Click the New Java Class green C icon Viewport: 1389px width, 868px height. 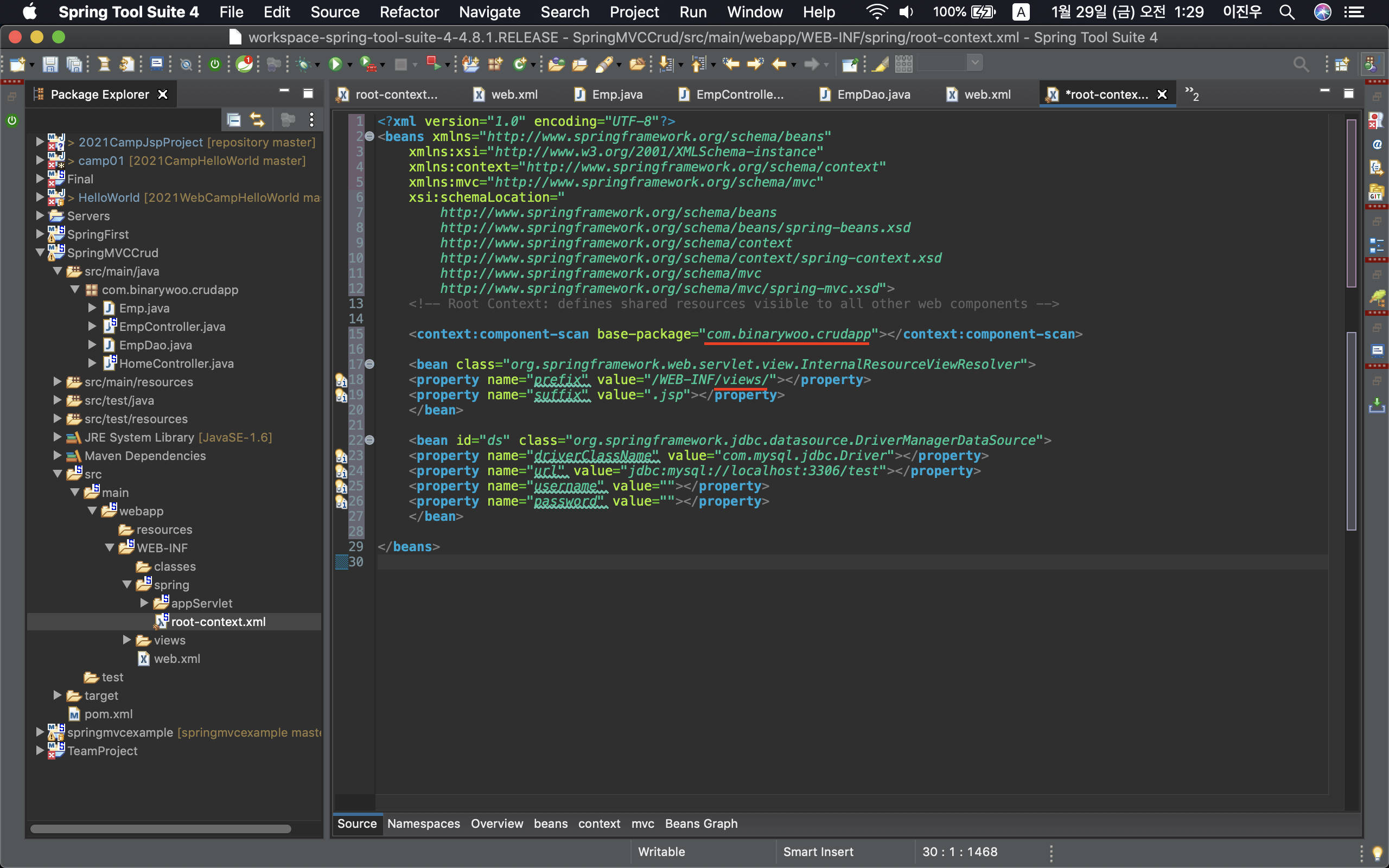pos(519,63)
